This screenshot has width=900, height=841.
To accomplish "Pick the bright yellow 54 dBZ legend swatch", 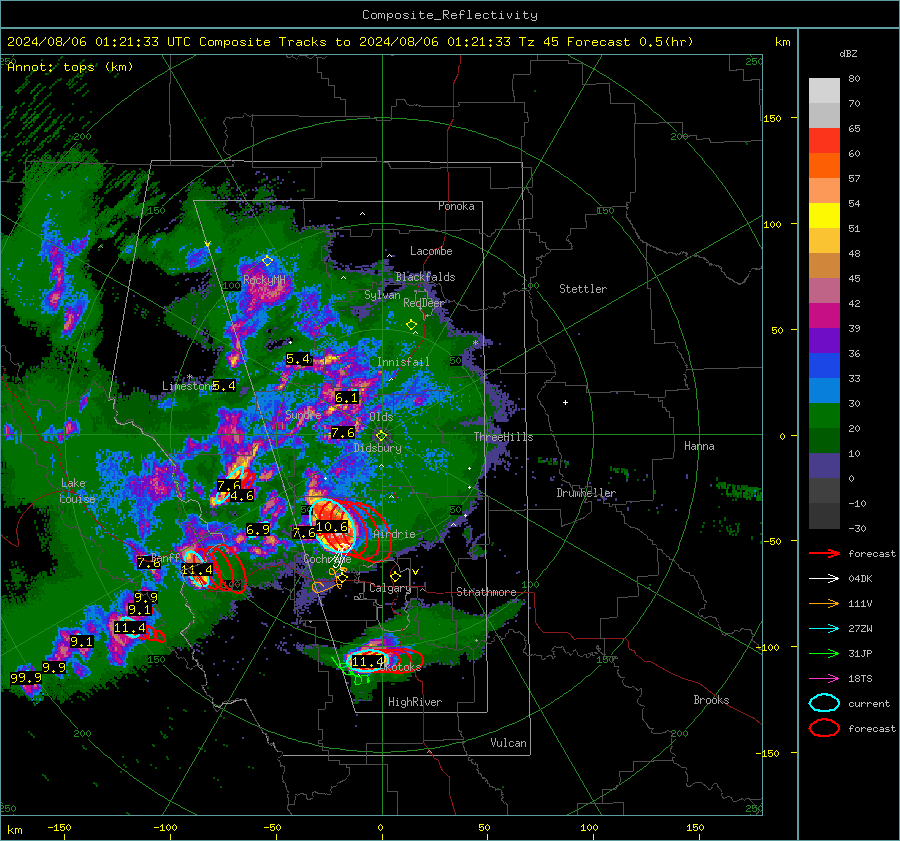I will (824, 215).
